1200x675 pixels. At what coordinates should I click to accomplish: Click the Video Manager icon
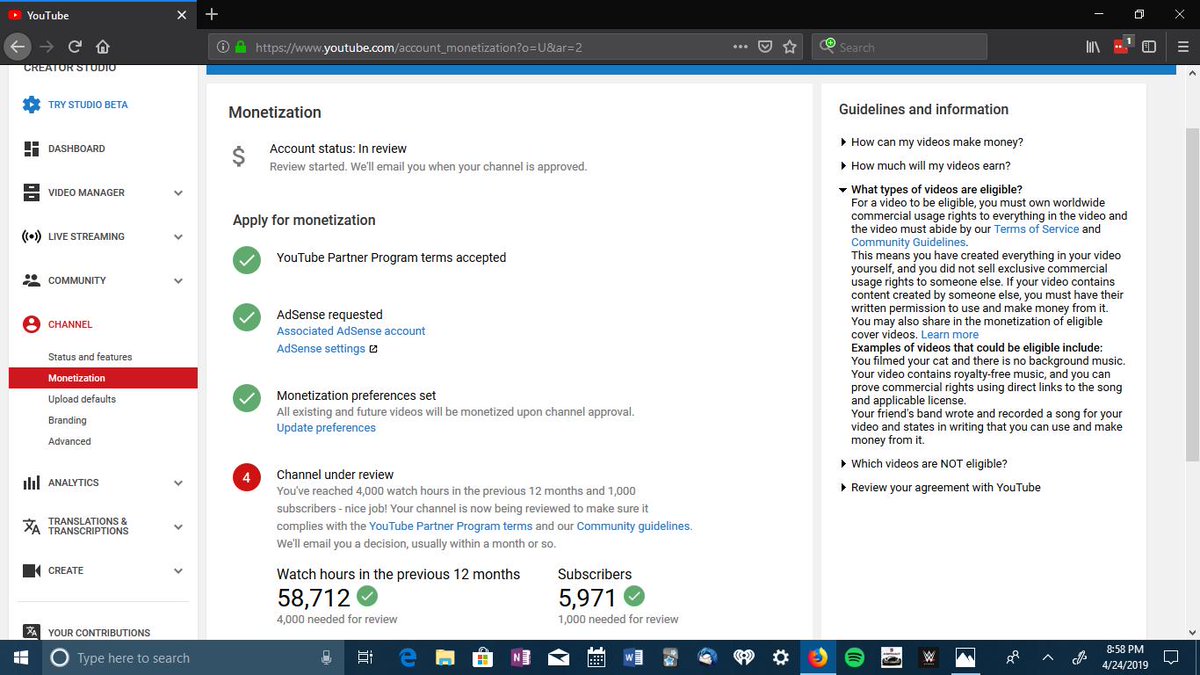(31, 192)
